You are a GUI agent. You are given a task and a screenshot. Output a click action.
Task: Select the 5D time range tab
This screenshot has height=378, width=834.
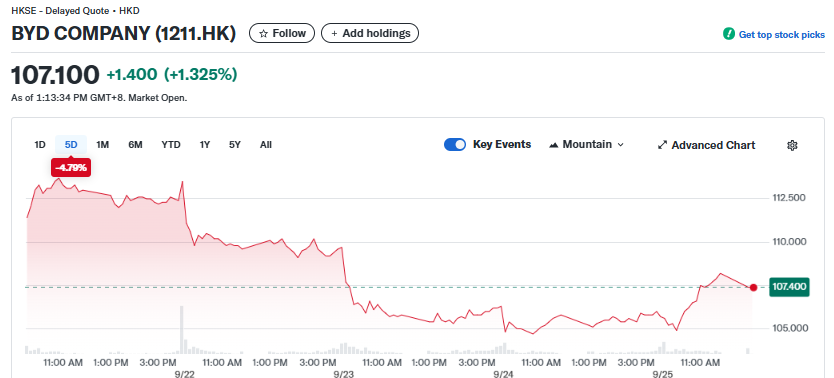pos(71,145)
